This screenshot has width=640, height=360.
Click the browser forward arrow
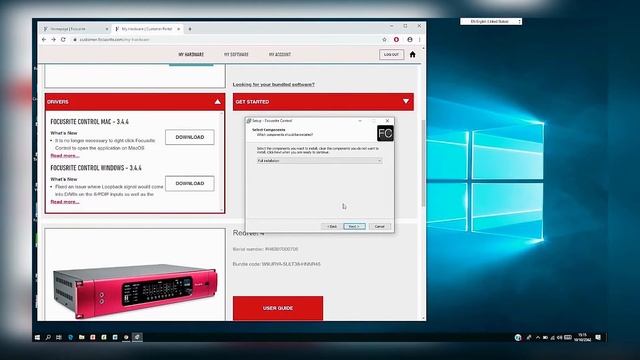tap(53, 40)
